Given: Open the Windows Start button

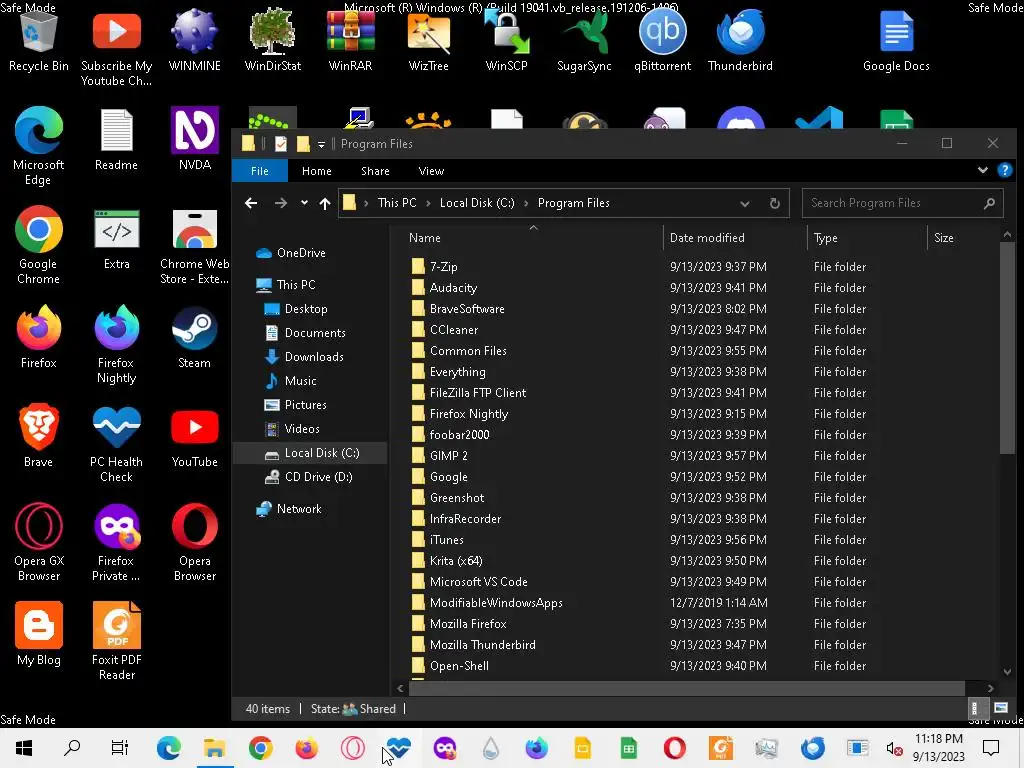Looking at the screenshot, I should tap(24, 748).
